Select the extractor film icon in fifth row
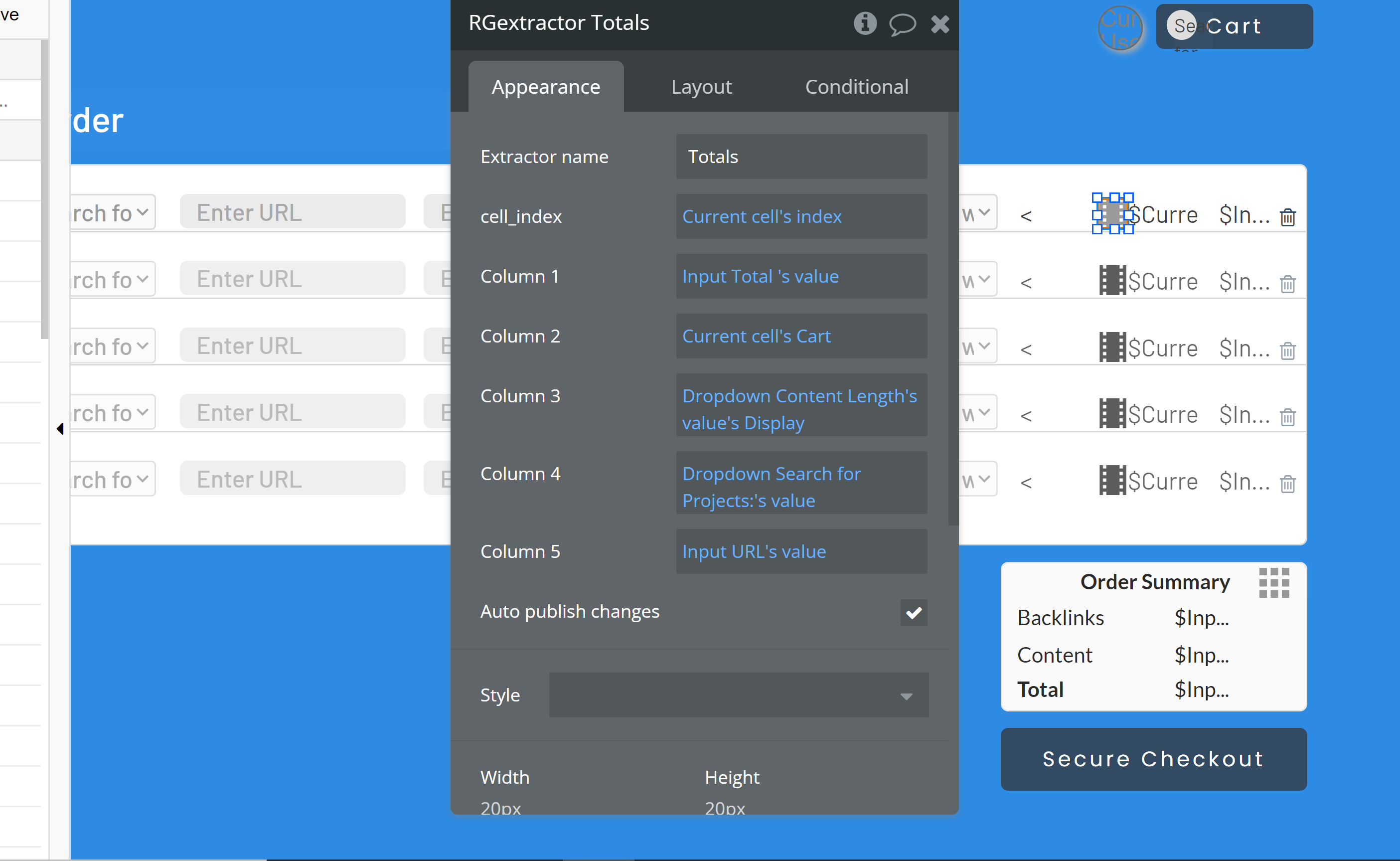 [1112, 480]
